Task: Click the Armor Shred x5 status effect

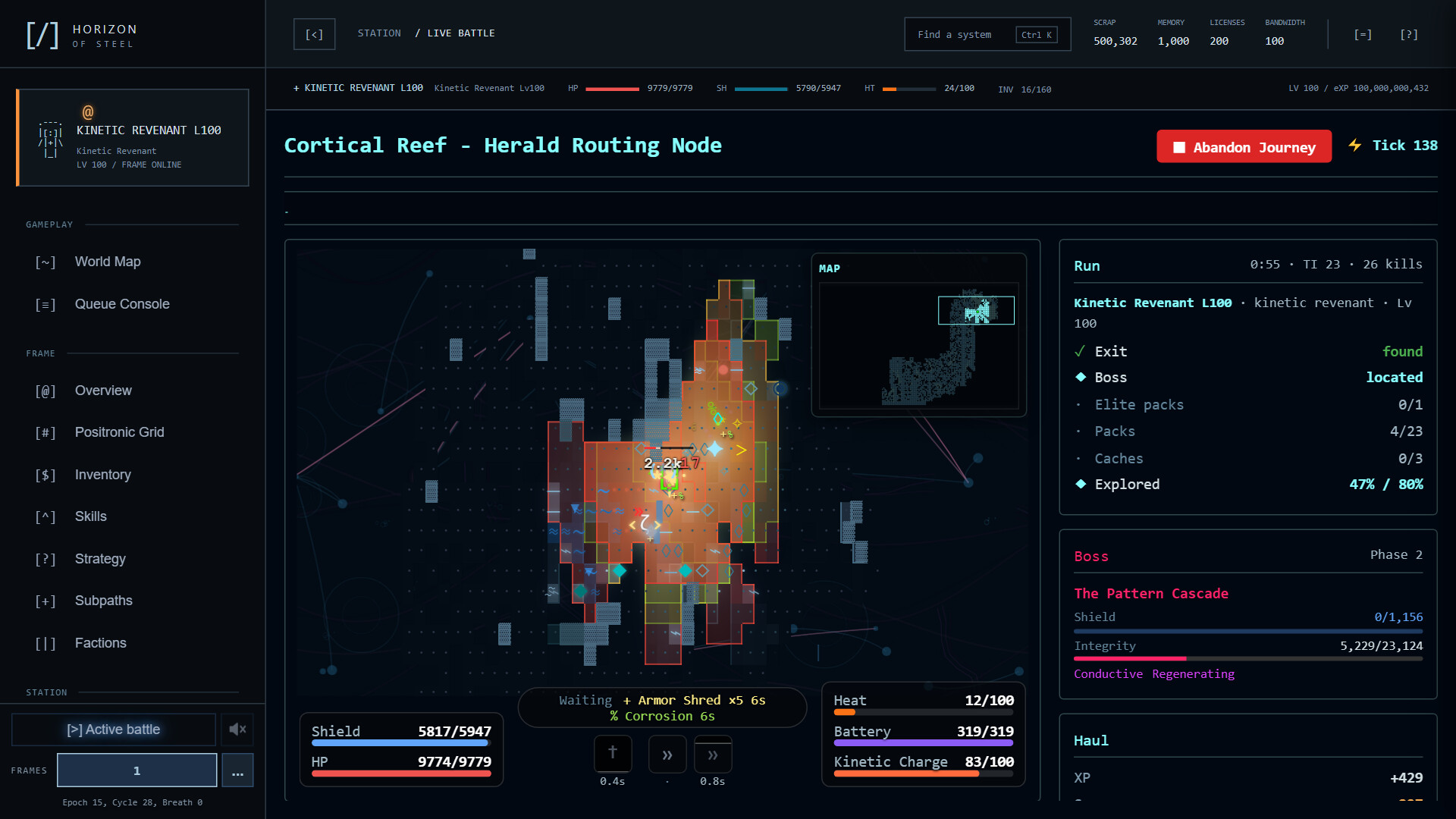Action: pyautogui.click(x=694, y=701)
